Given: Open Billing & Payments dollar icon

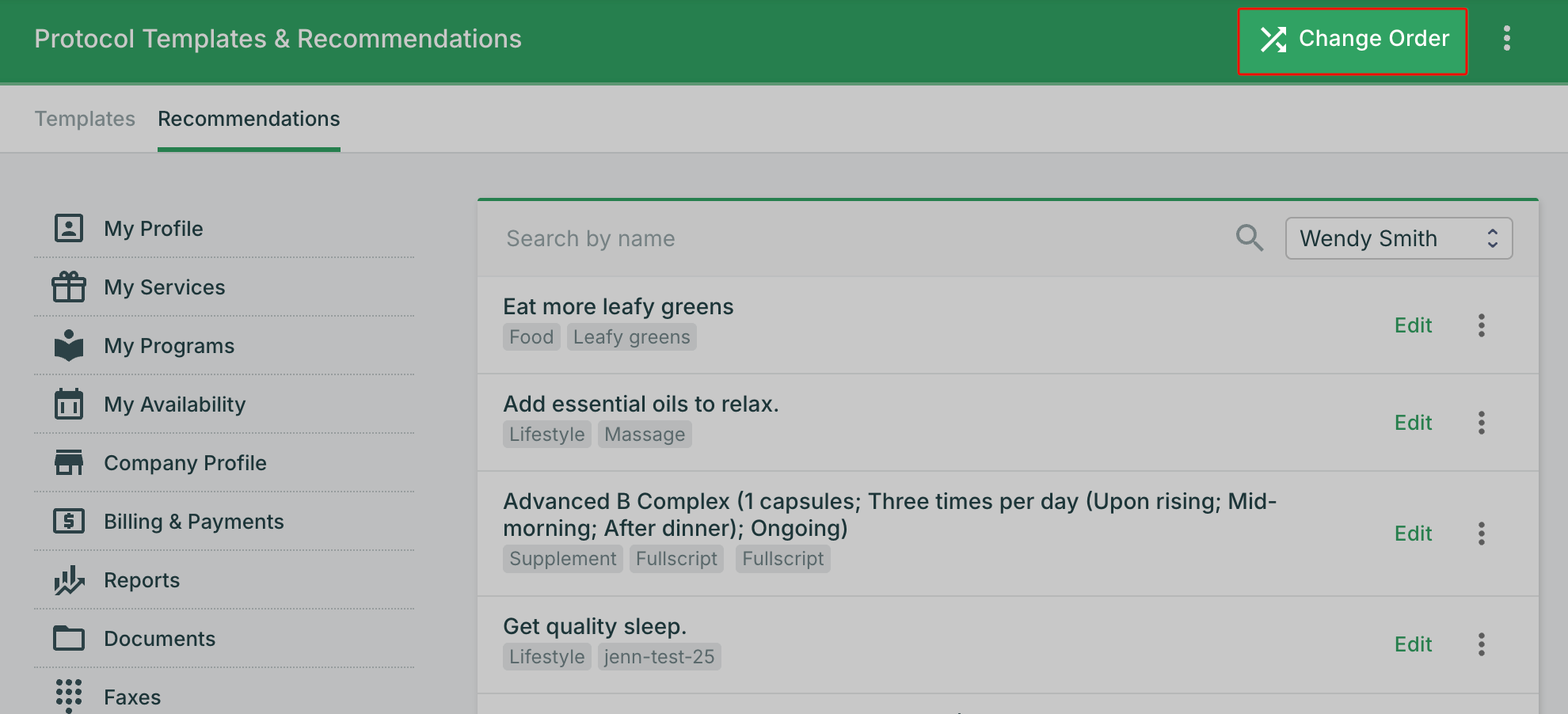Looking at the screenshot, I should [x=69, y=521].
